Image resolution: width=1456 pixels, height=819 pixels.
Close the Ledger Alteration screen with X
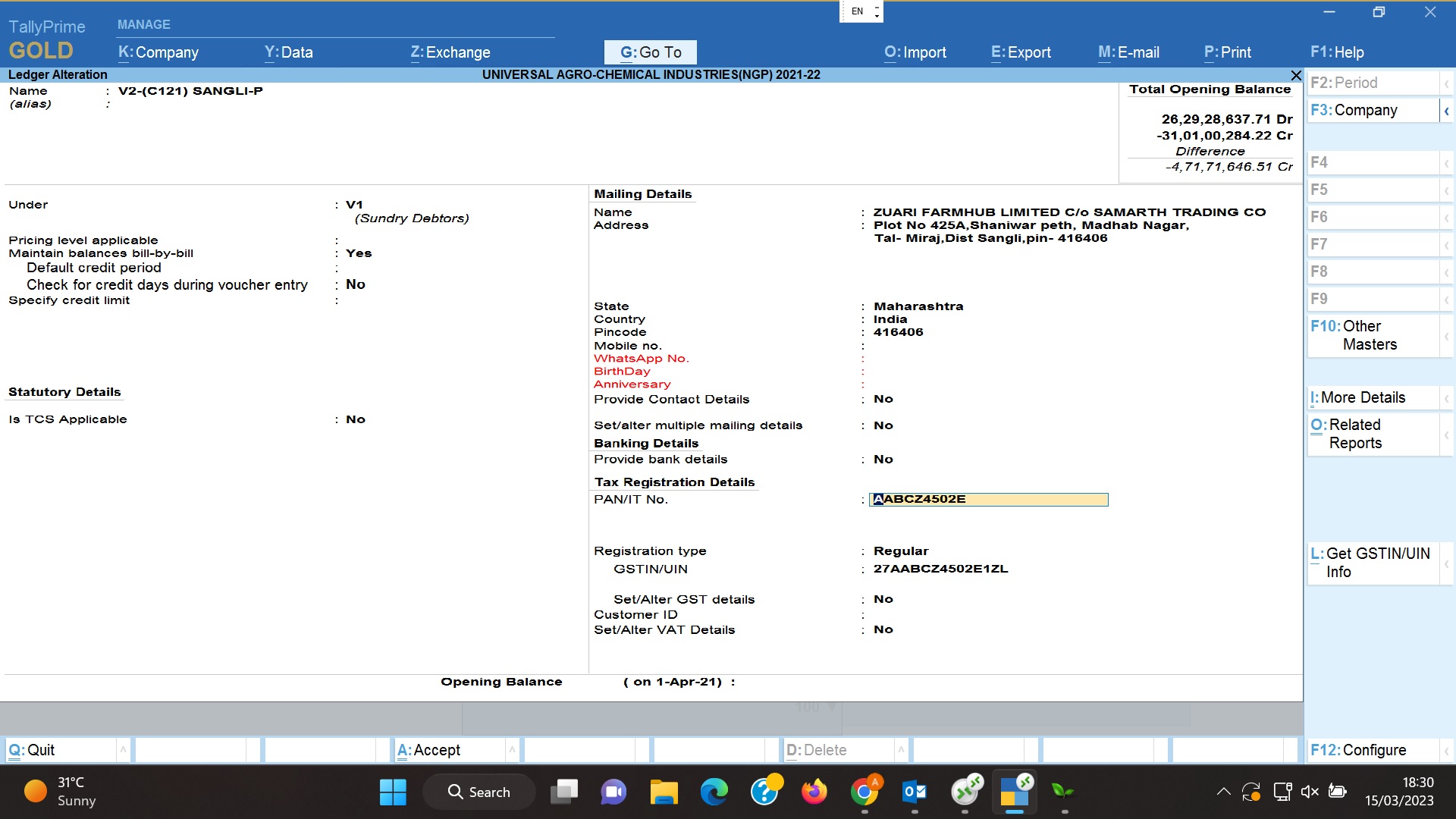[x=1296, y=75]
